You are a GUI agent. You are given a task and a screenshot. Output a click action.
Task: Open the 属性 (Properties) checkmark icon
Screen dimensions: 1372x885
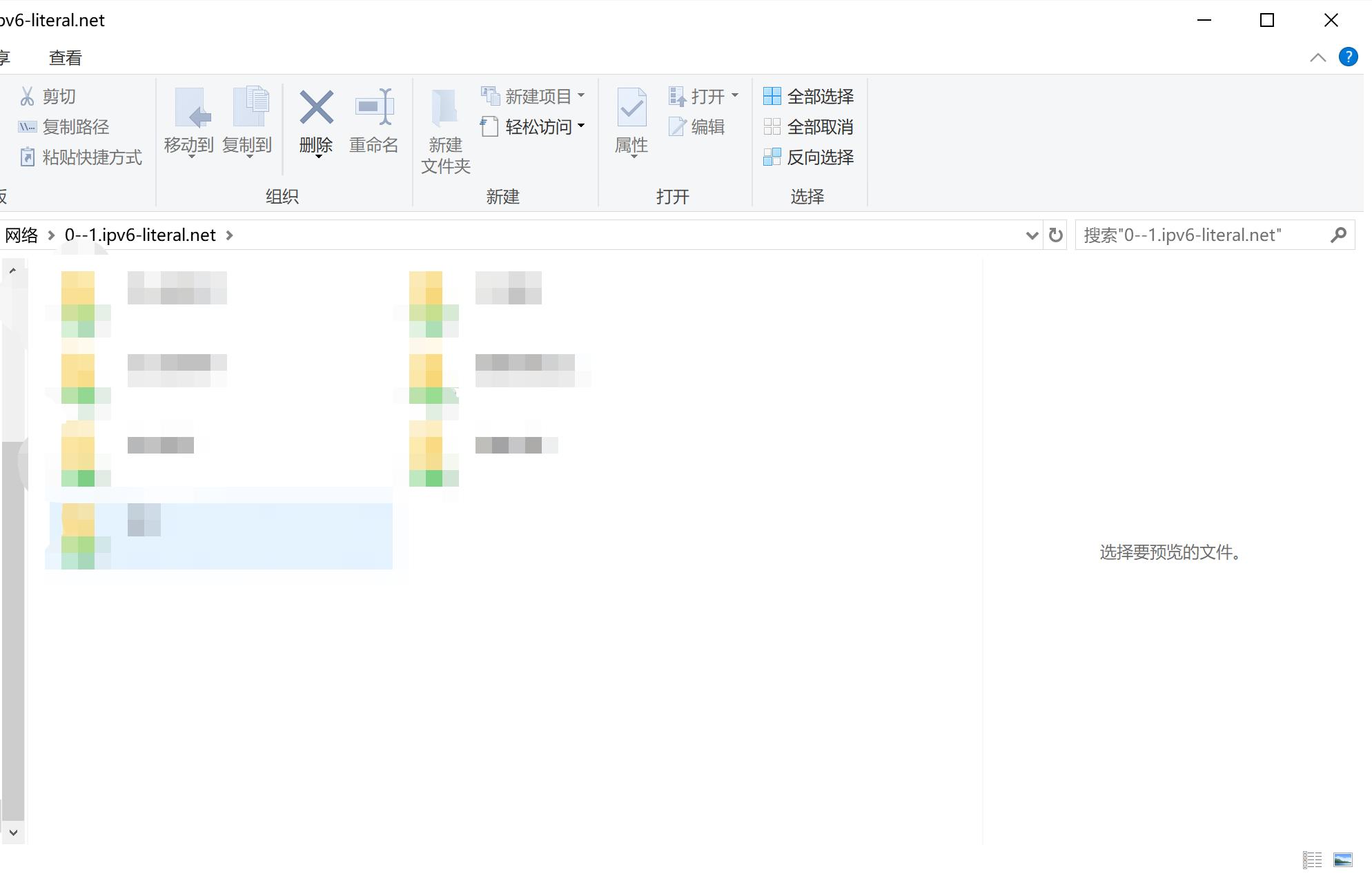click(x=631, y=108)
